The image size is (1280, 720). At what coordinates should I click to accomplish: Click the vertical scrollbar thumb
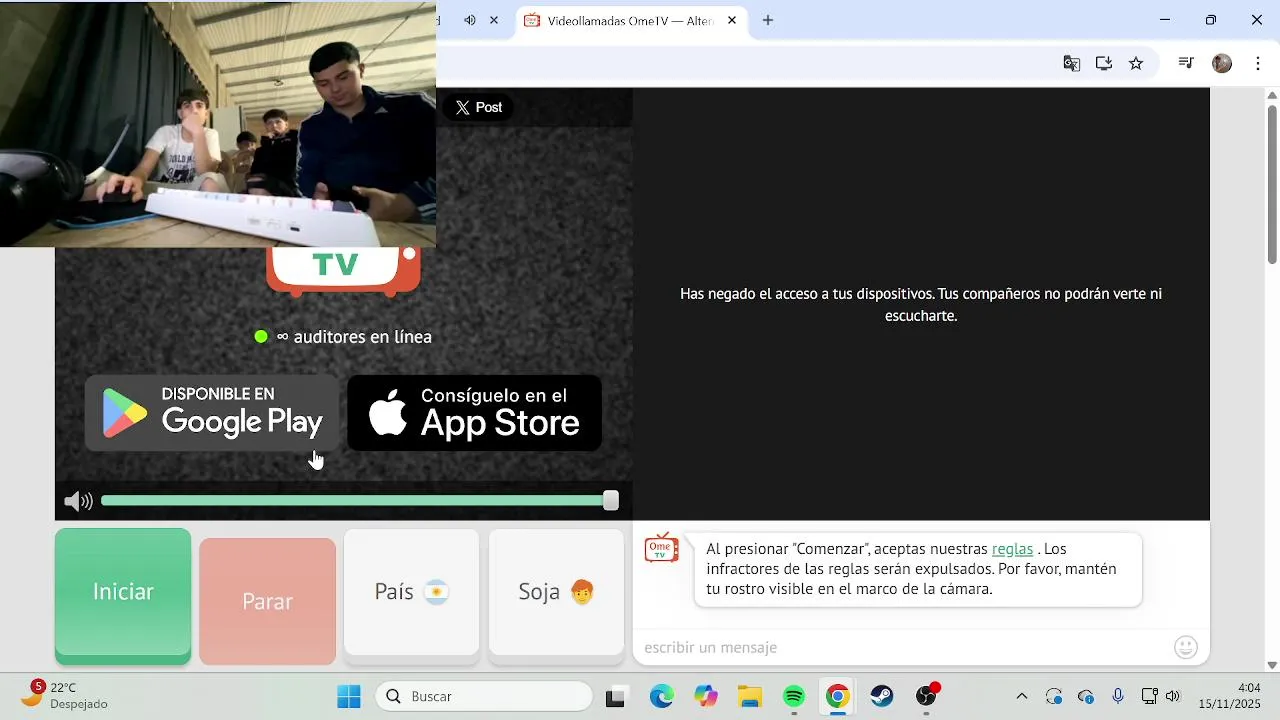1272,184
